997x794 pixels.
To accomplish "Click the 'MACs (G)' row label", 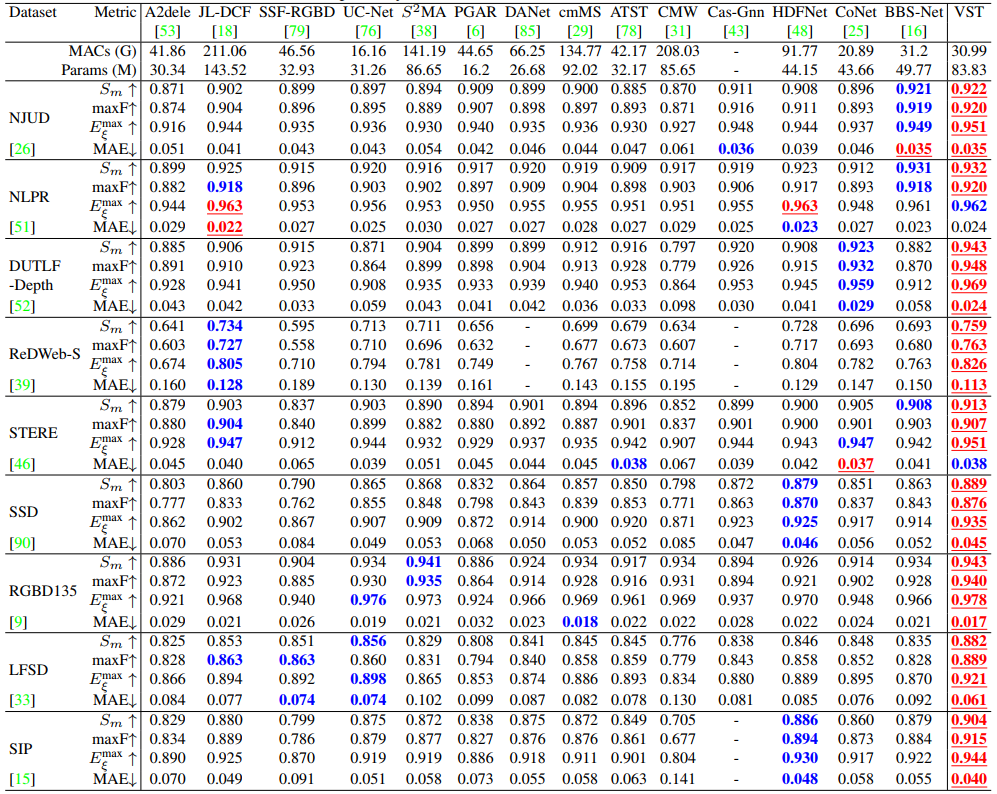I will click(x=102, y=51).
